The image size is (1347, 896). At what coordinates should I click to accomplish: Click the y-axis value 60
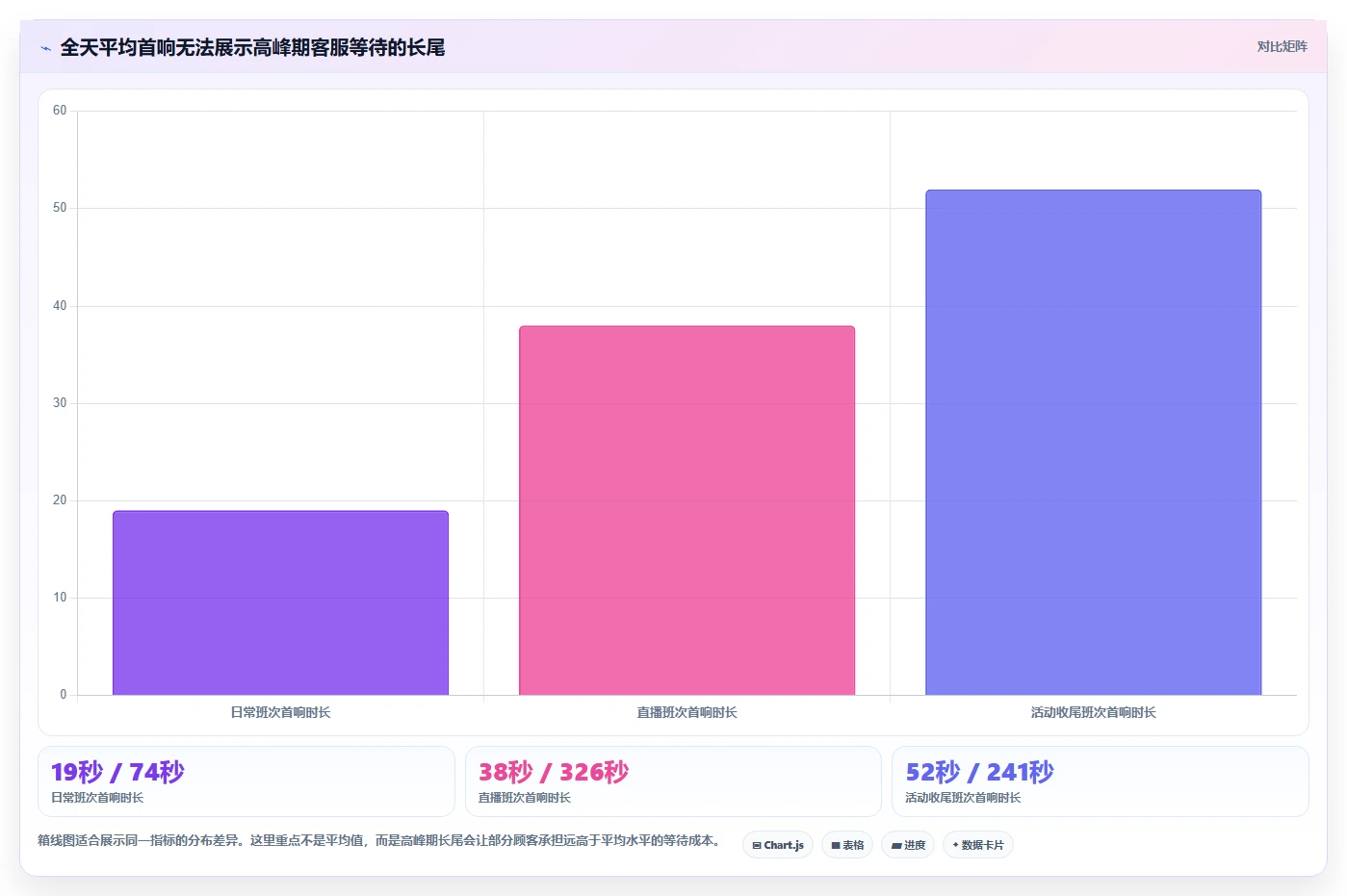pyautogui.click(x=60, y=111)
